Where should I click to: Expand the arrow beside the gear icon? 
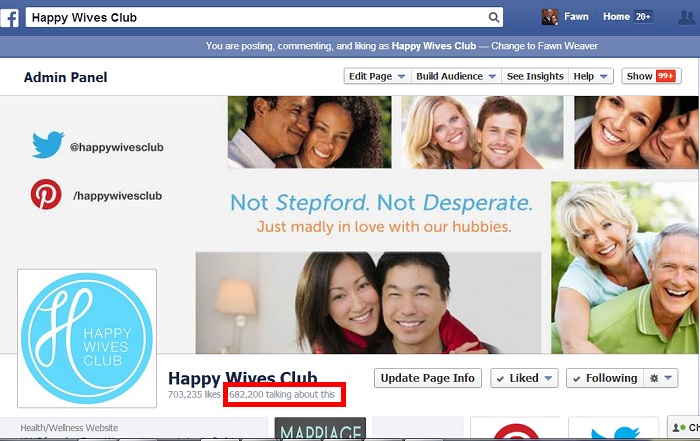pos(668,378)
